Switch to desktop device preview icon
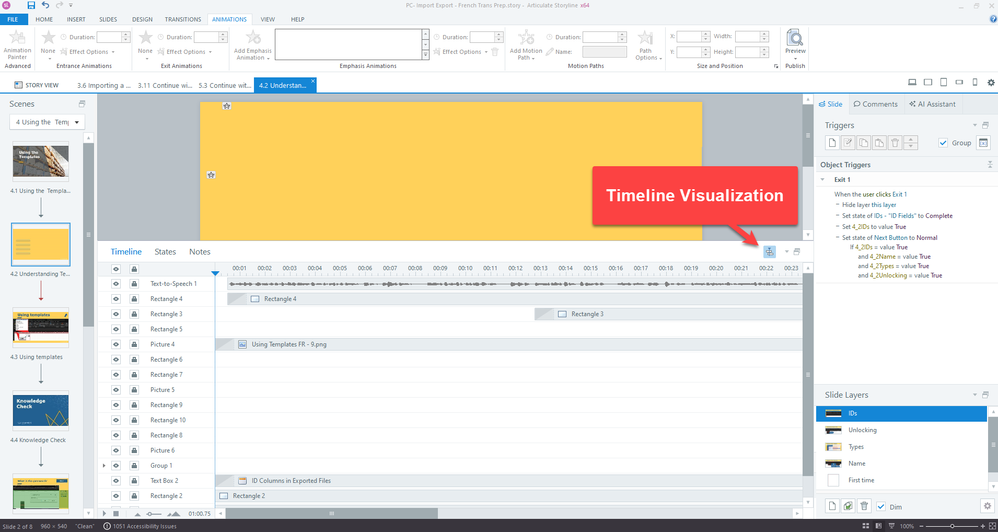Image resolution: width=998 pixels, height=532 pixels. [912, 82]
